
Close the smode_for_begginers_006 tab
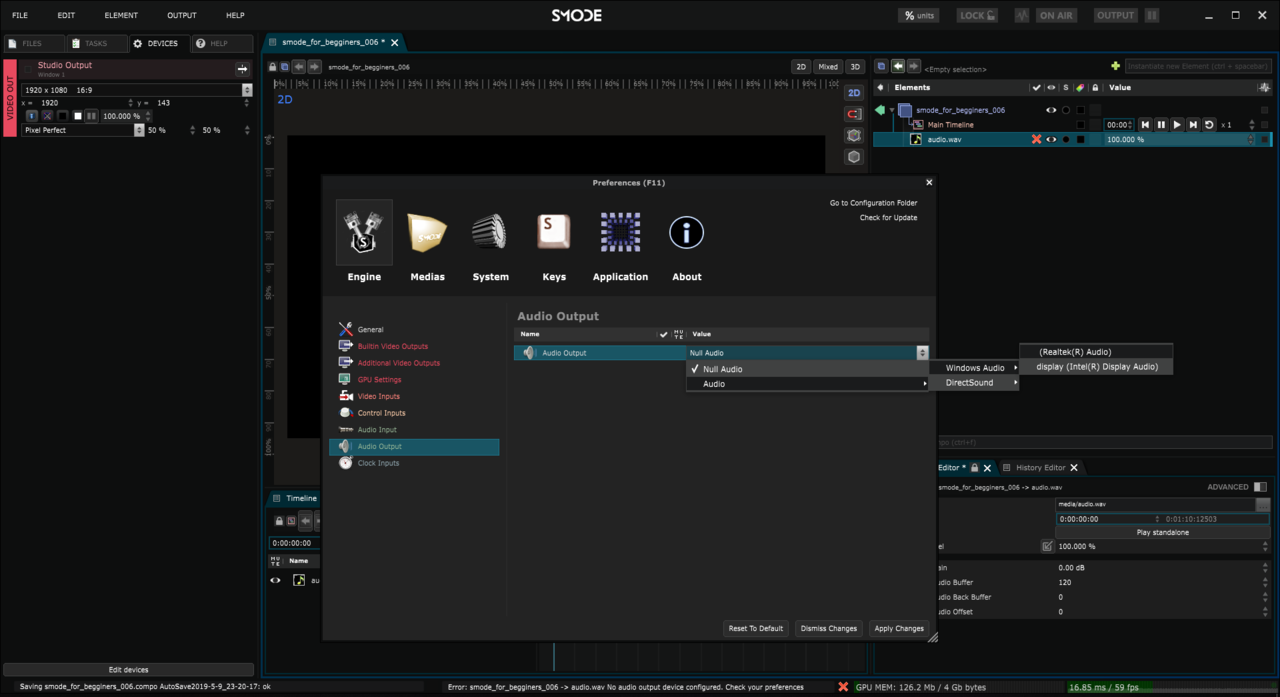pos(395,43)
